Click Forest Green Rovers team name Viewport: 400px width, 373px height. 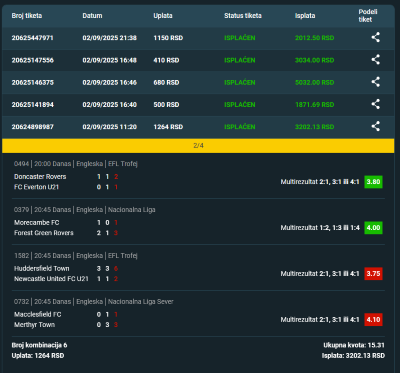pos(44,233)
